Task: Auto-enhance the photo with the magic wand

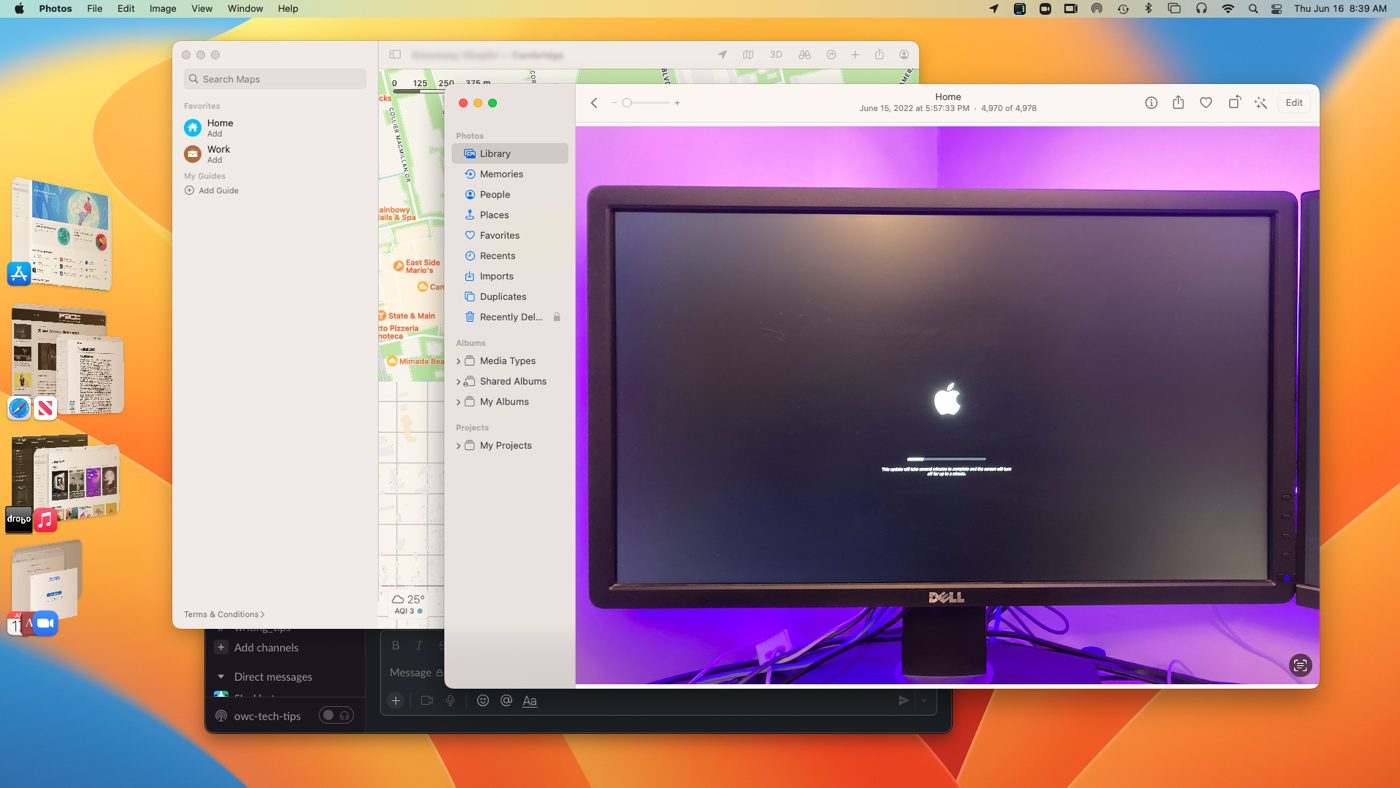Action: pyautogui.click(x=1260, y=102)
